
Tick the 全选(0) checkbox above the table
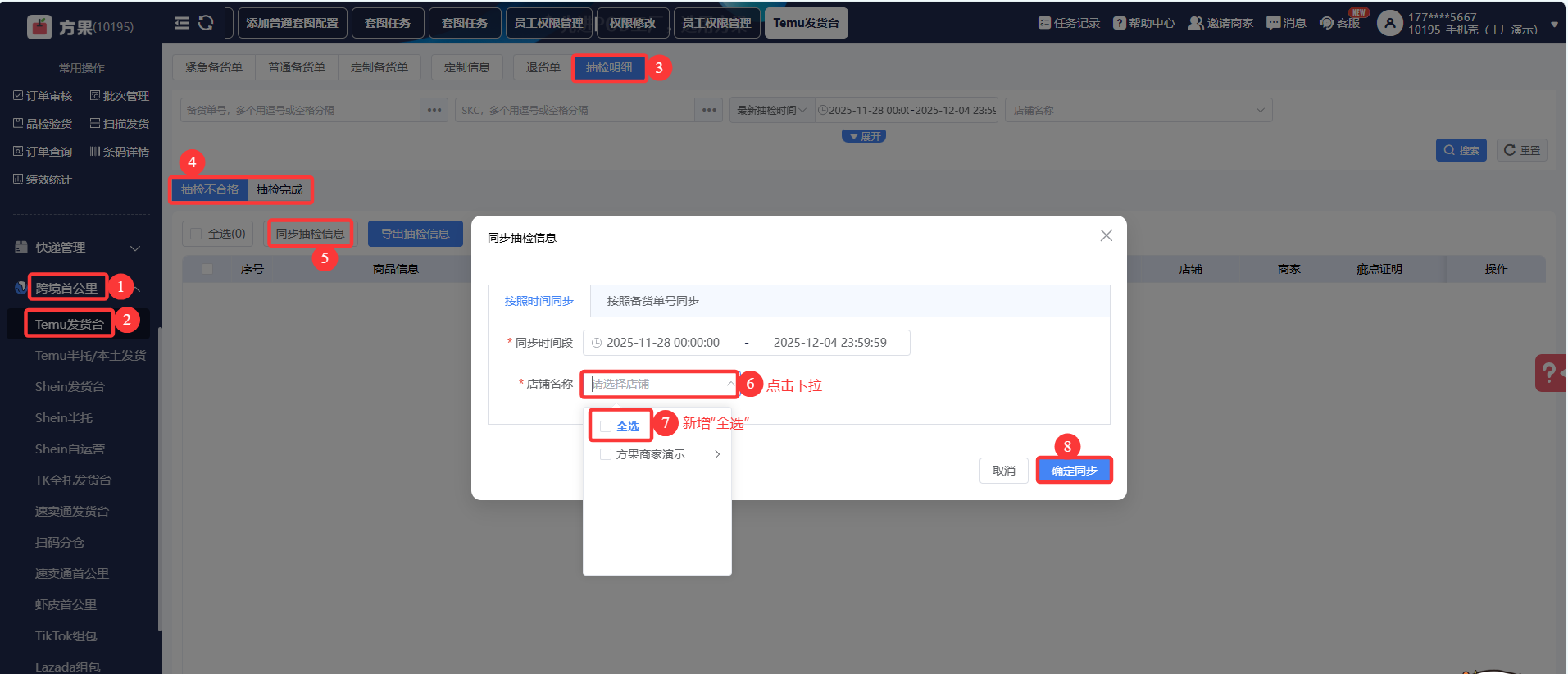tap(196, 234)
